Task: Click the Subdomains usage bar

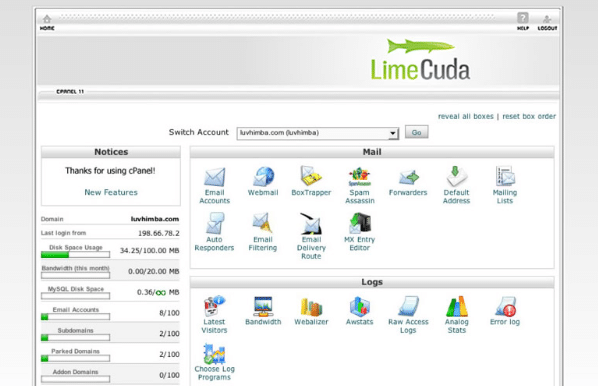Action: 76,337
